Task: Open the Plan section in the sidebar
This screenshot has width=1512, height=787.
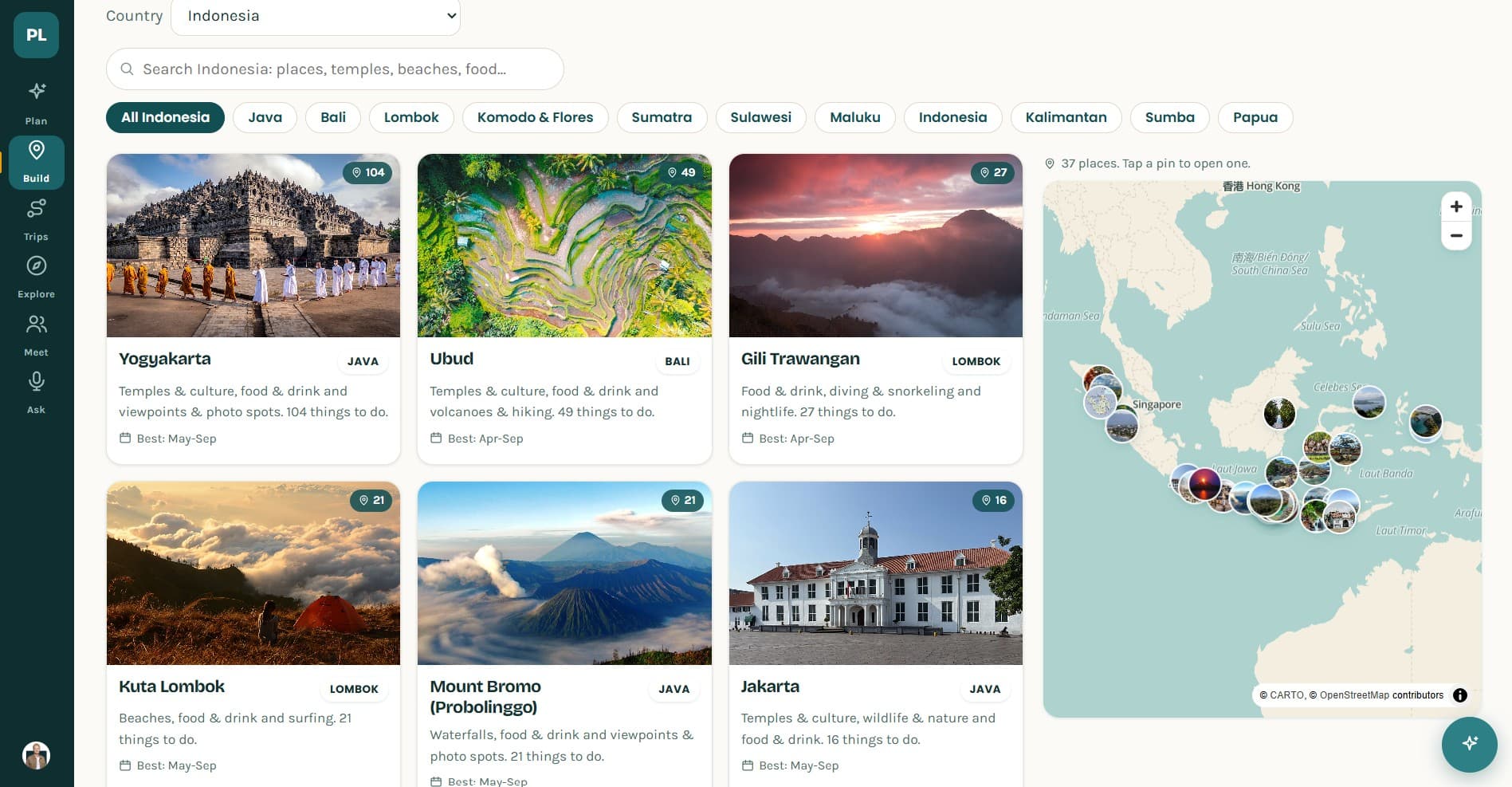Action: click(x=36, y=104)
